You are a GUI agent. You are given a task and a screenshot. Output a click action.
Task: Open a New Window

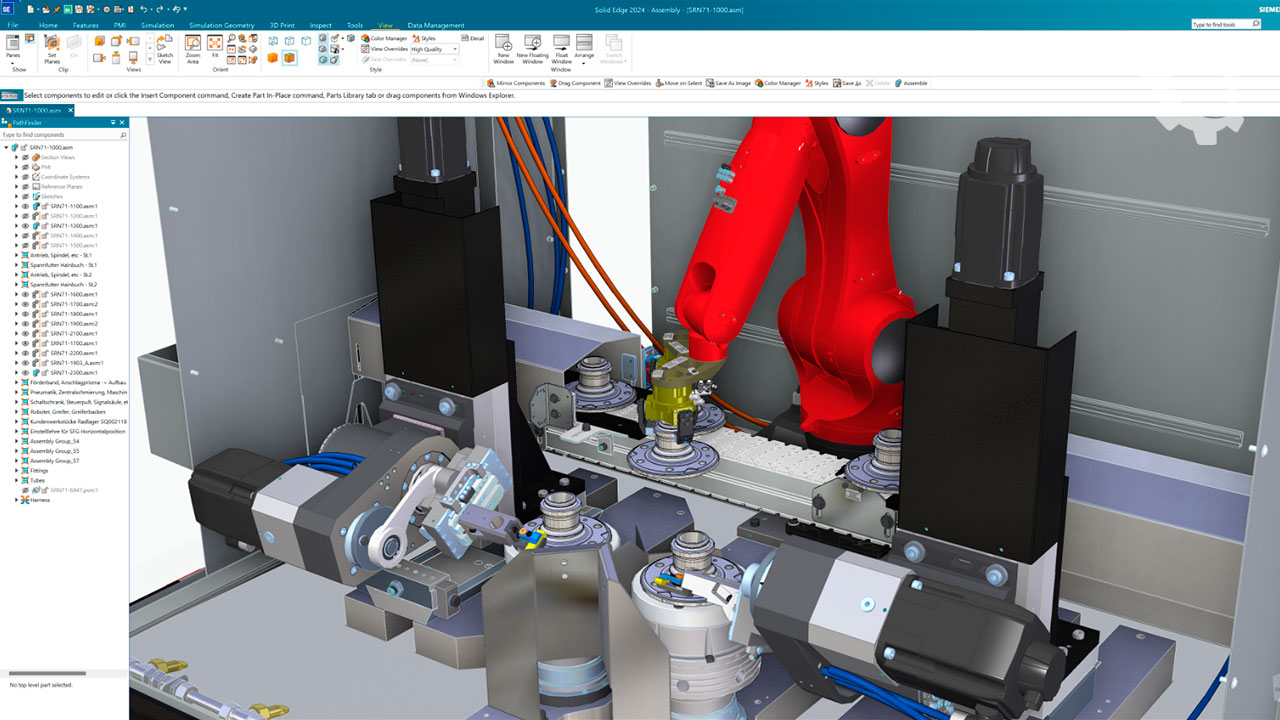[504, 50]
